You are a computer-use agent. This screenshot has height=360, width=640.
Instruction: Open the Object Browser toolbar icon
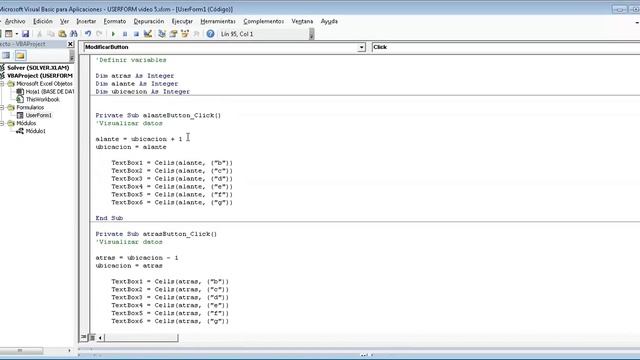pyautogui.click(x=185, y=34)
